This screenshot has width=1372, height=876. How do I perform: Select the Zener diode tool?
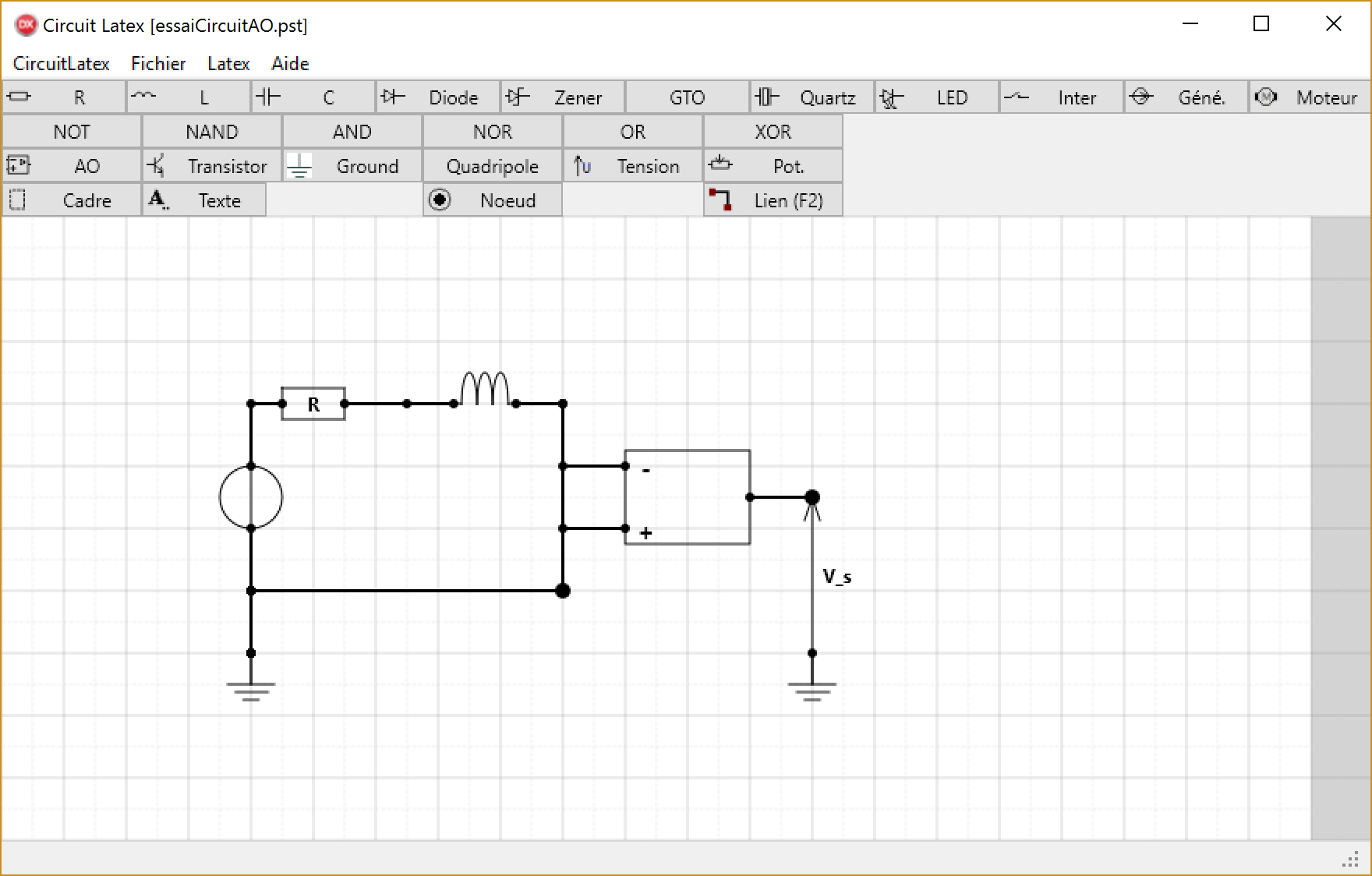[563, 97]
